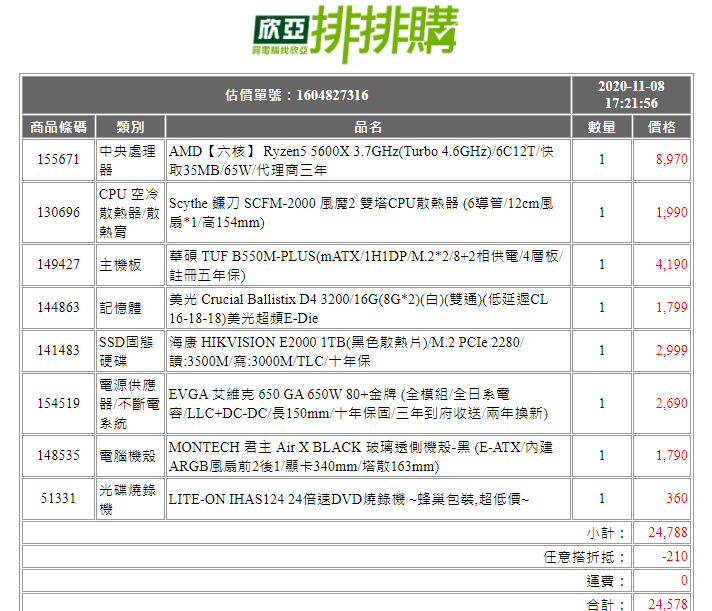Click the 華碩 TUF B550M-PLUS product name
The image size is (712, 611).
coord(366,265)
